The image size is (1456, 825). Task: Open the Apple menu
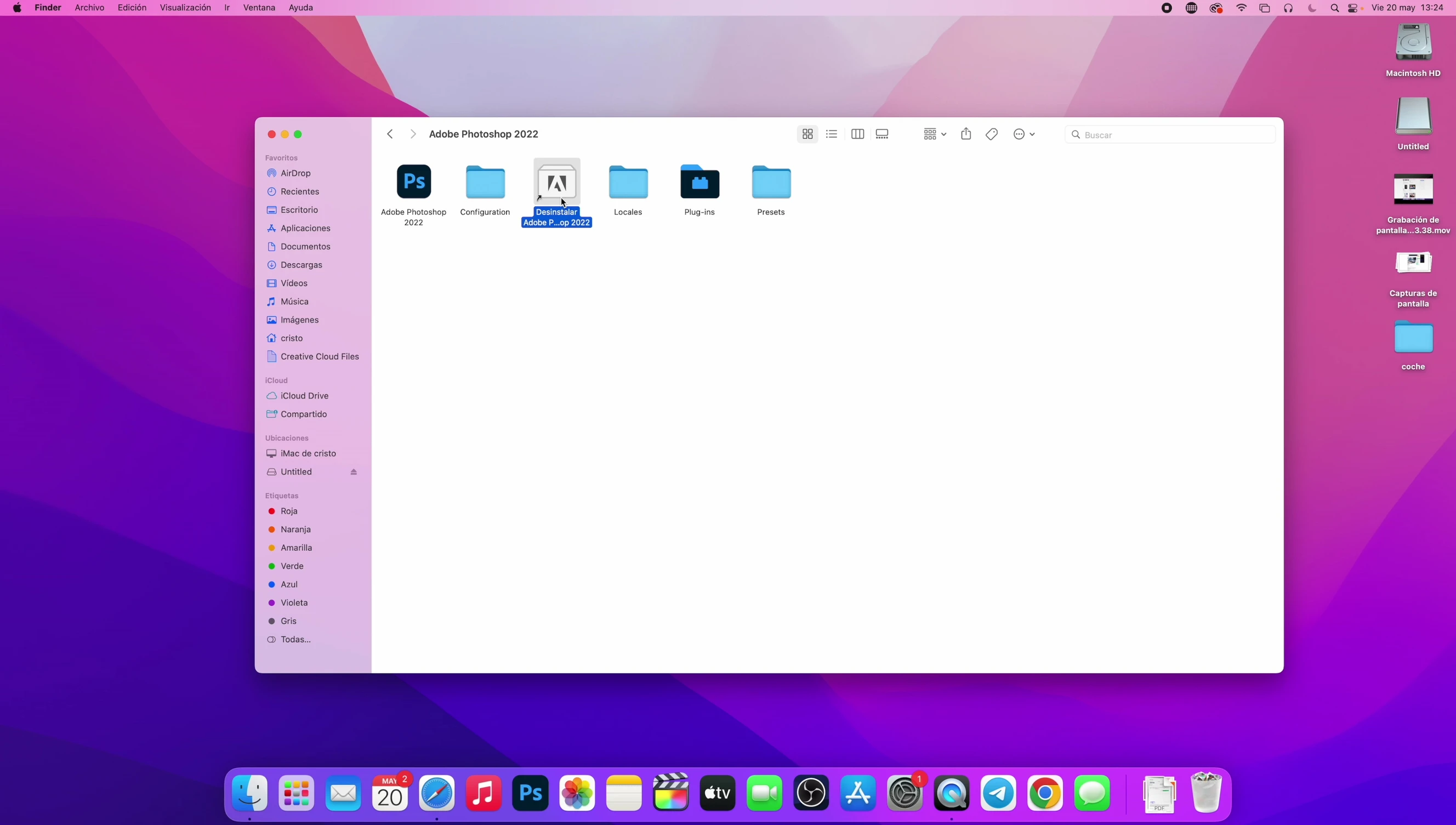[18, 8]
